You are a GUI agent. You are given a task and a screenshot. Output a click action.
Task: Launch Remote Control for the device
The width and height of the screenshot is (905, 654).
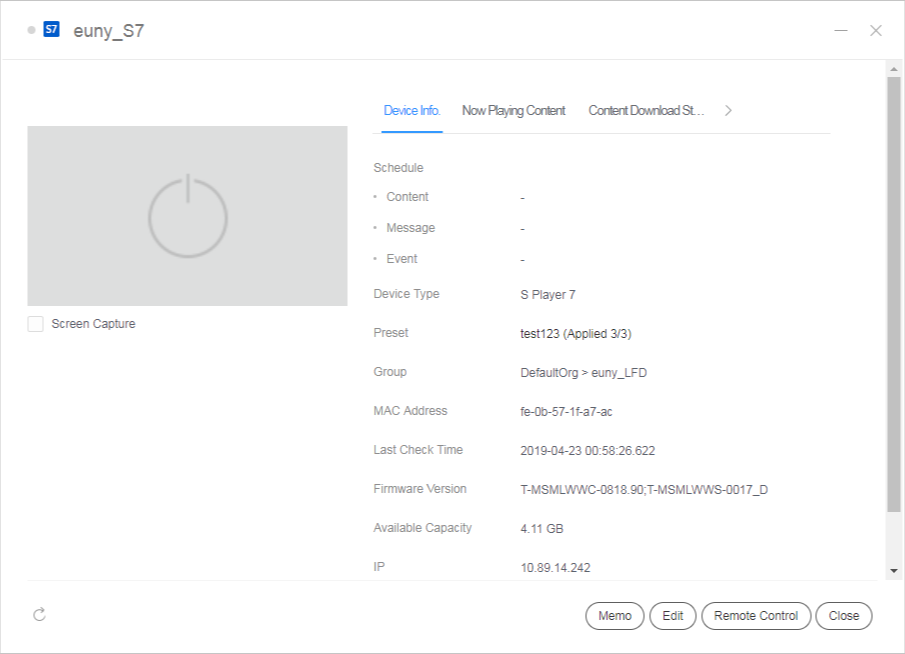click(x=756, y=616)
